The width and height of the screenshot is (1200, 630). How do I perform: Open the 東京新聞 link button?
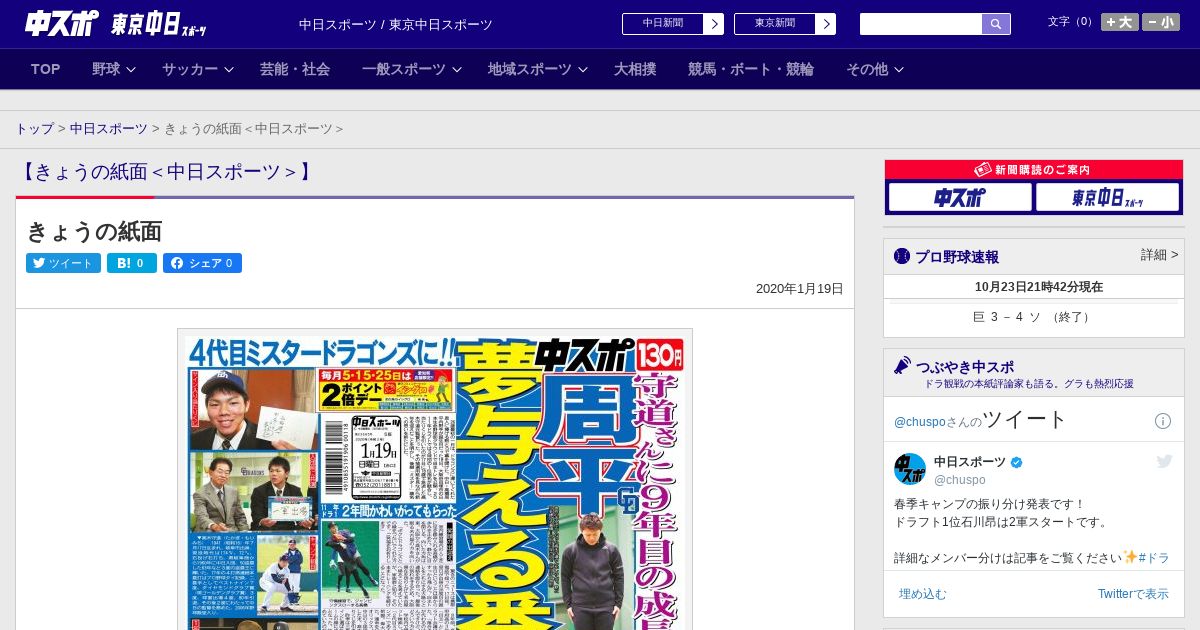[775, 24]
